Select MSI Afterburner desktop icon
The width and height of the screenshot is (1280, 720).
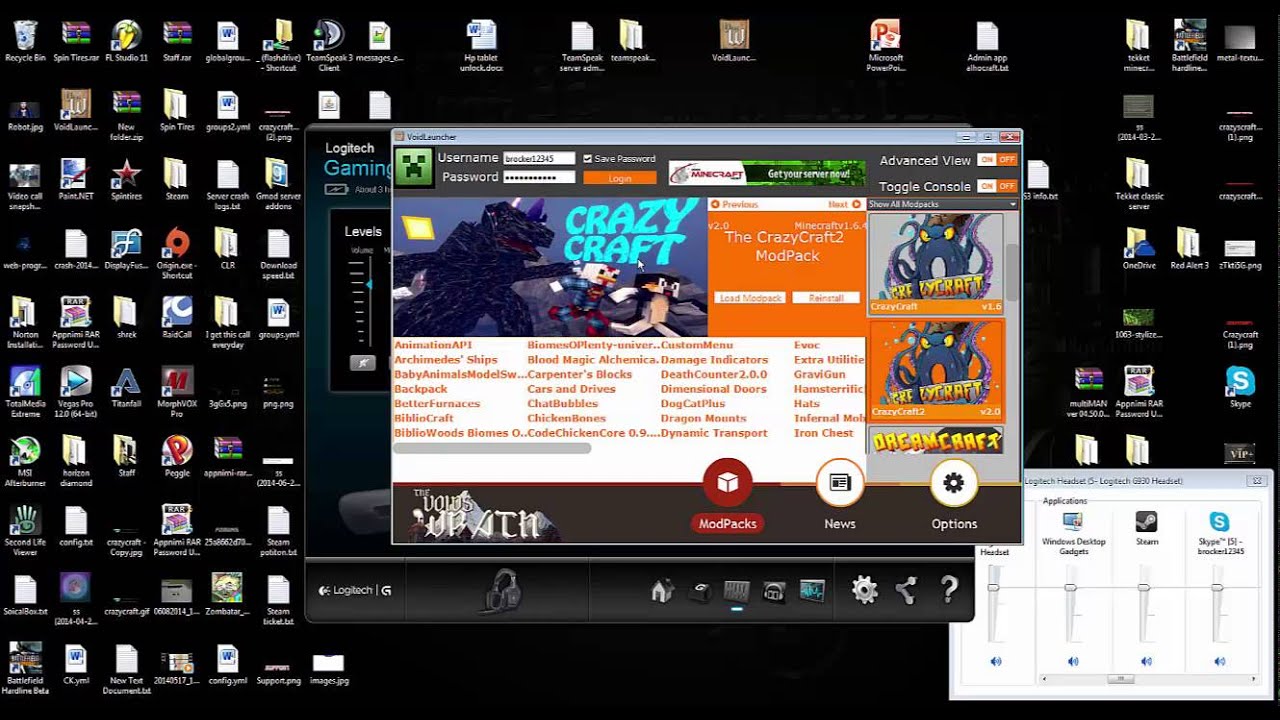(25, 462)
